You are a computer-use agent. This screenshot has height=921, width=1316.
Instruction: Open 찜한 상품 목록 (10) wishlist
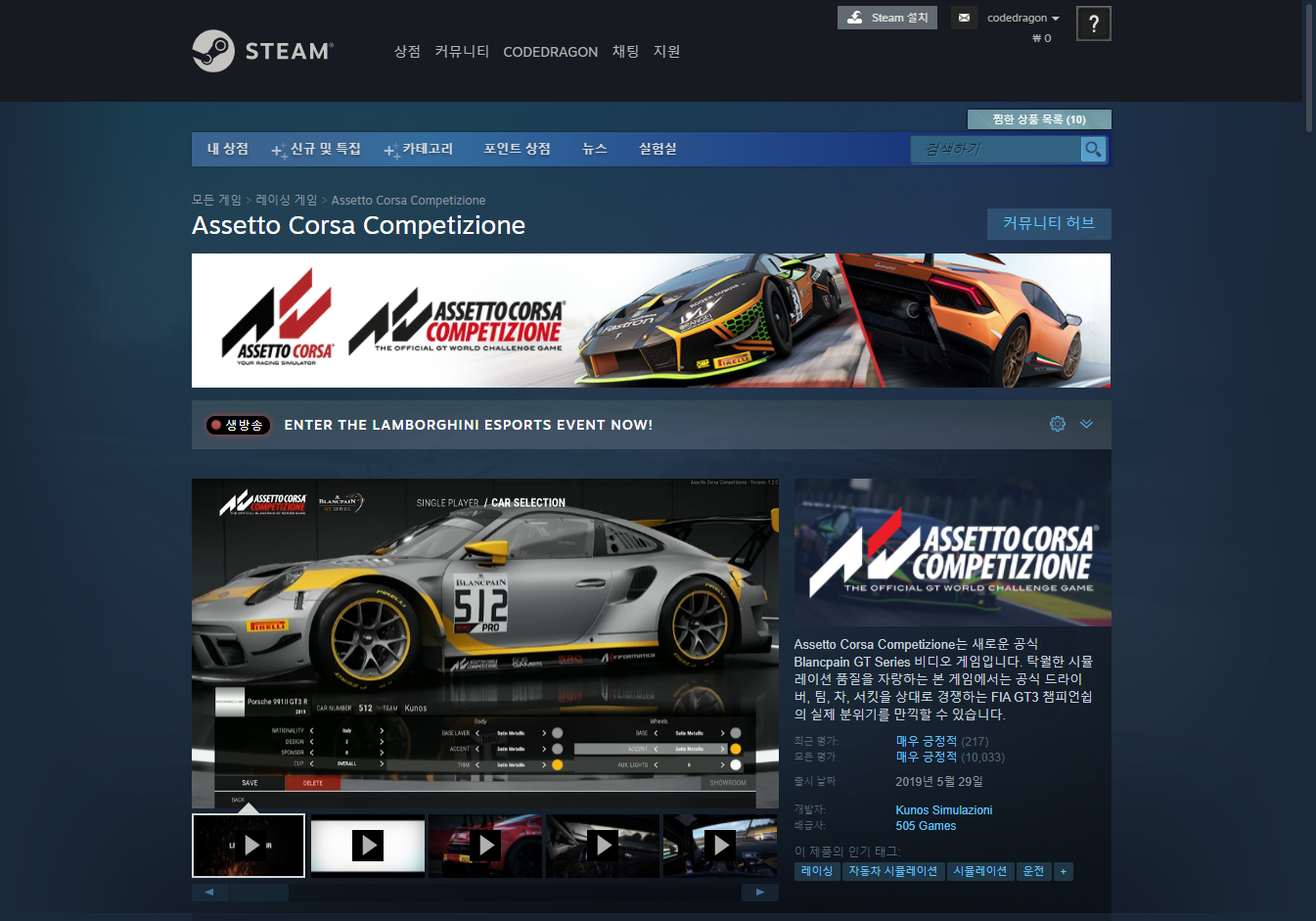point(1039,119)
